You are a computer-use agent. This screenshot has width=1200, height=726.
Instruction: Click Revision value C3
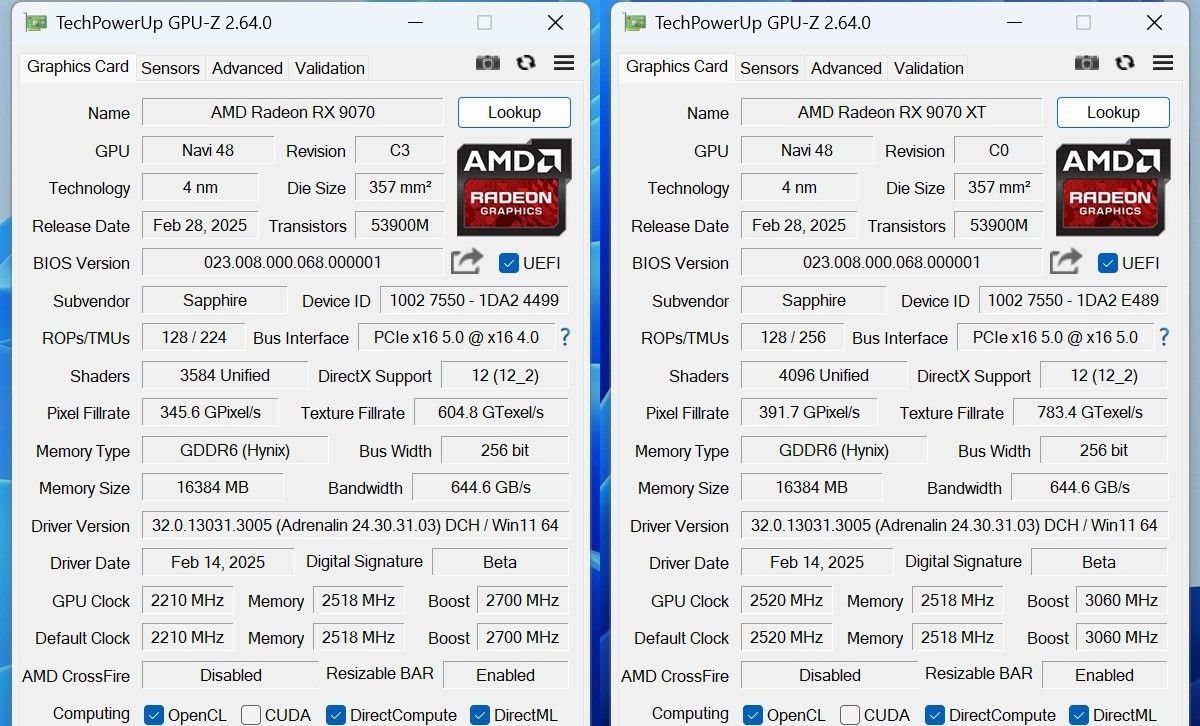tap(400, 150)
